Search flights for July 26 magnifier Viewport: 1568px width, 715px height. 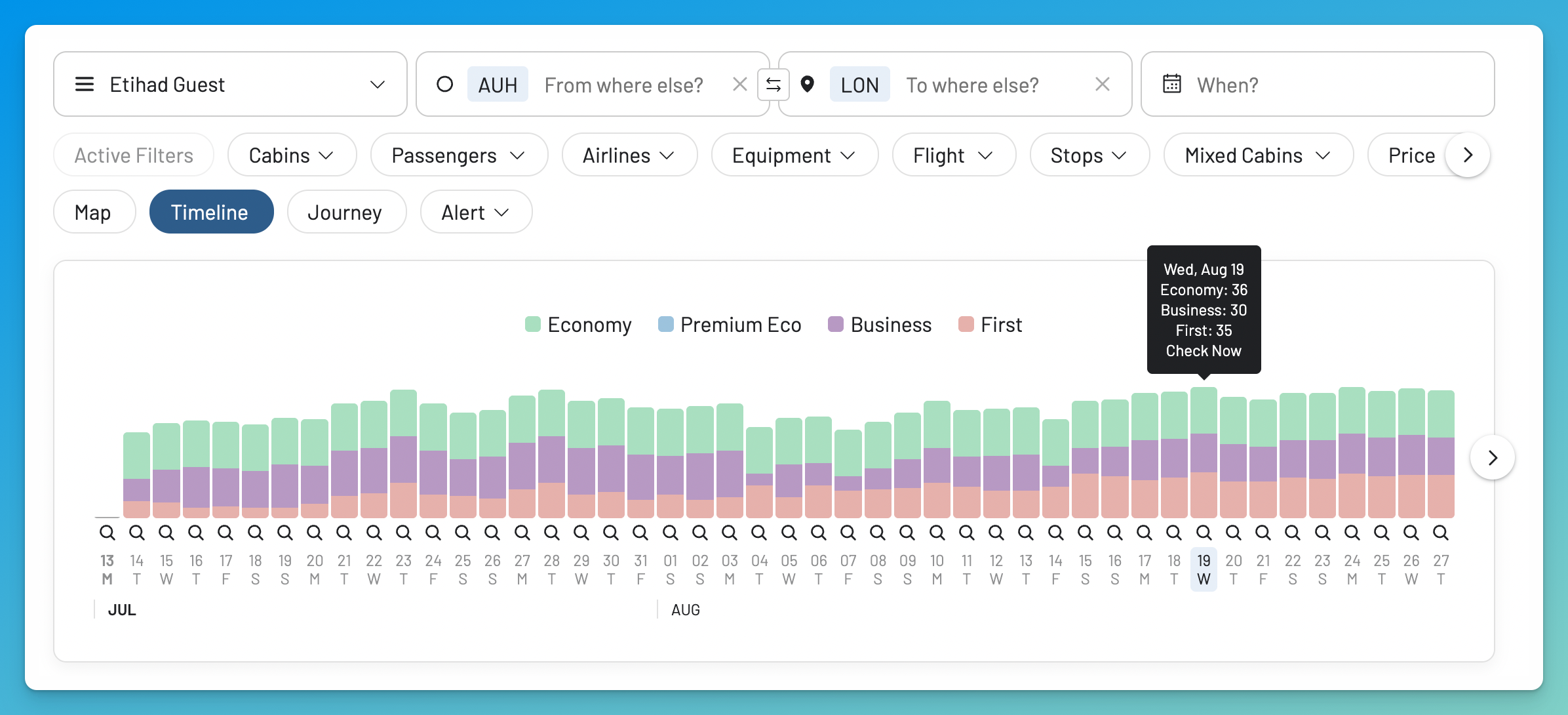[x=492, y=532]
